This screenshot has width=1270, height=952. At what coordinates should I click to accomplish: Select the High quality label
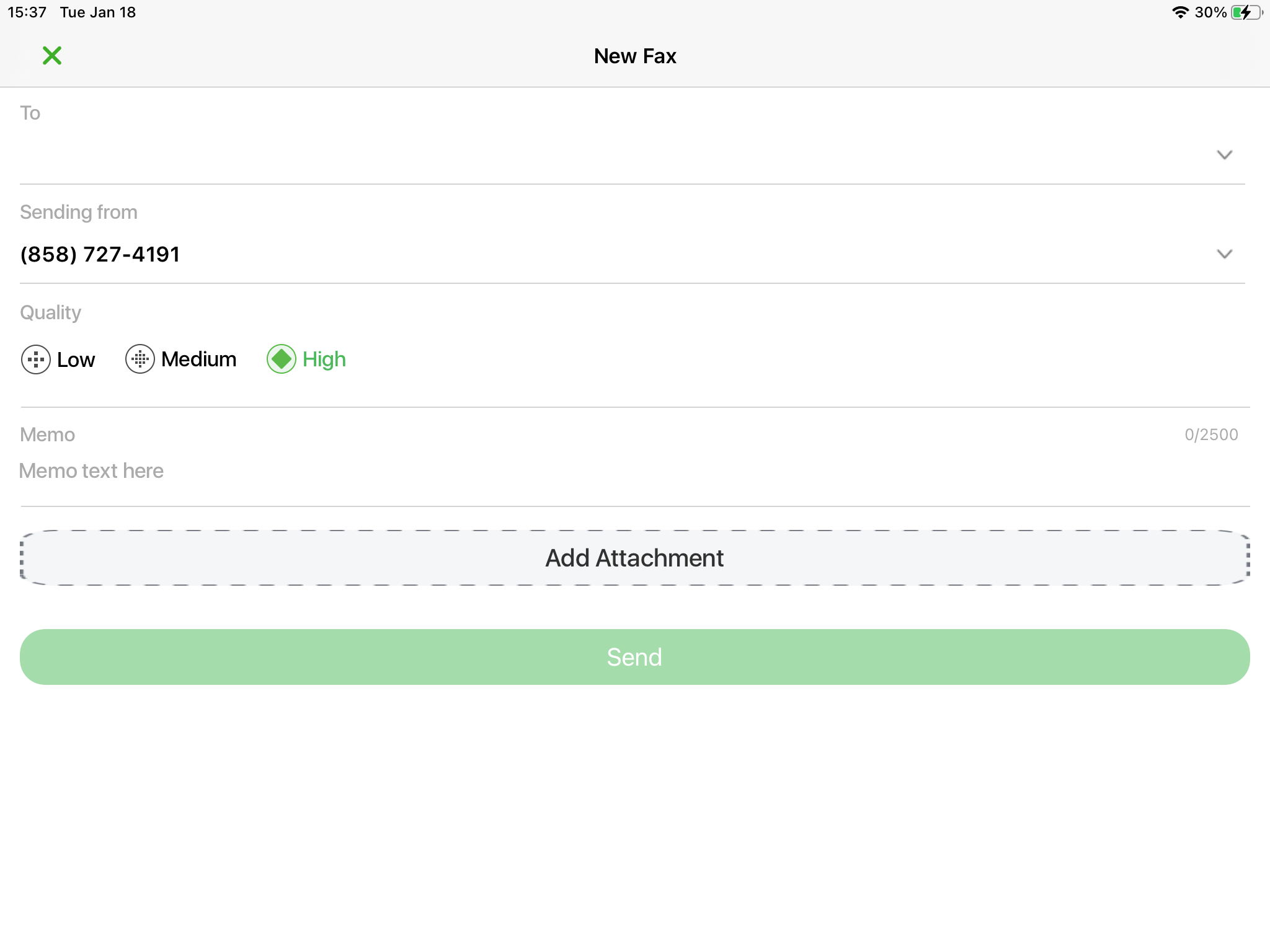coord(324,359)
